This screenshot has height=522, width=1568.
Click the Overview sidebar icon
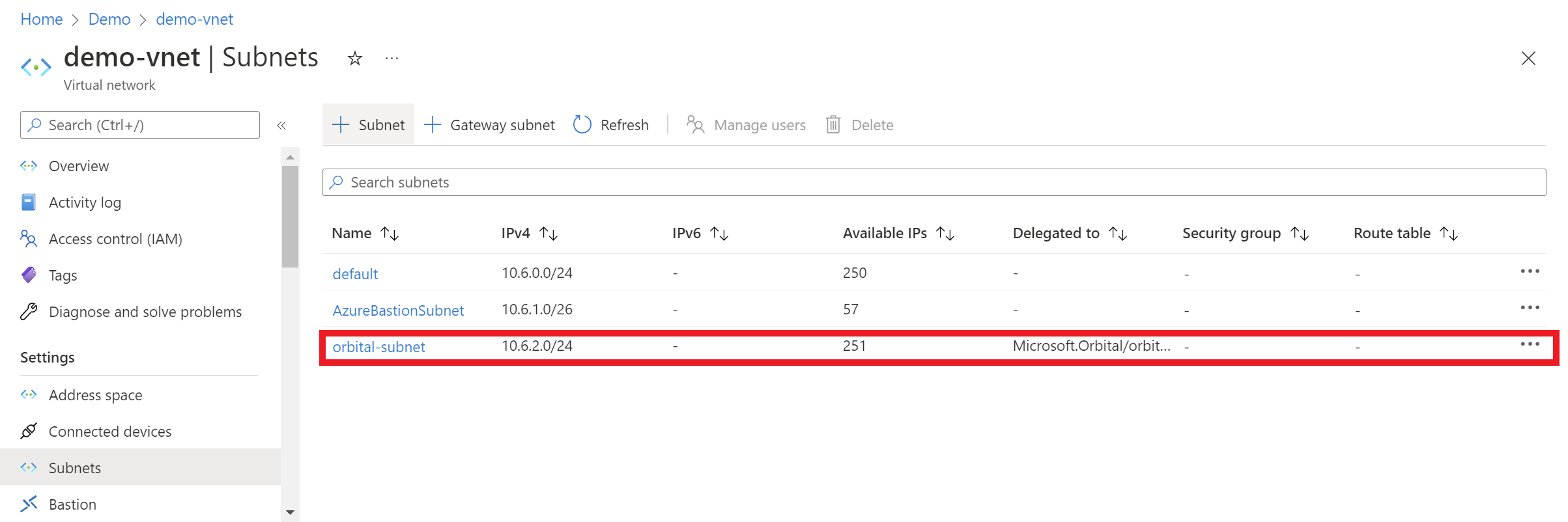[29, 166]
